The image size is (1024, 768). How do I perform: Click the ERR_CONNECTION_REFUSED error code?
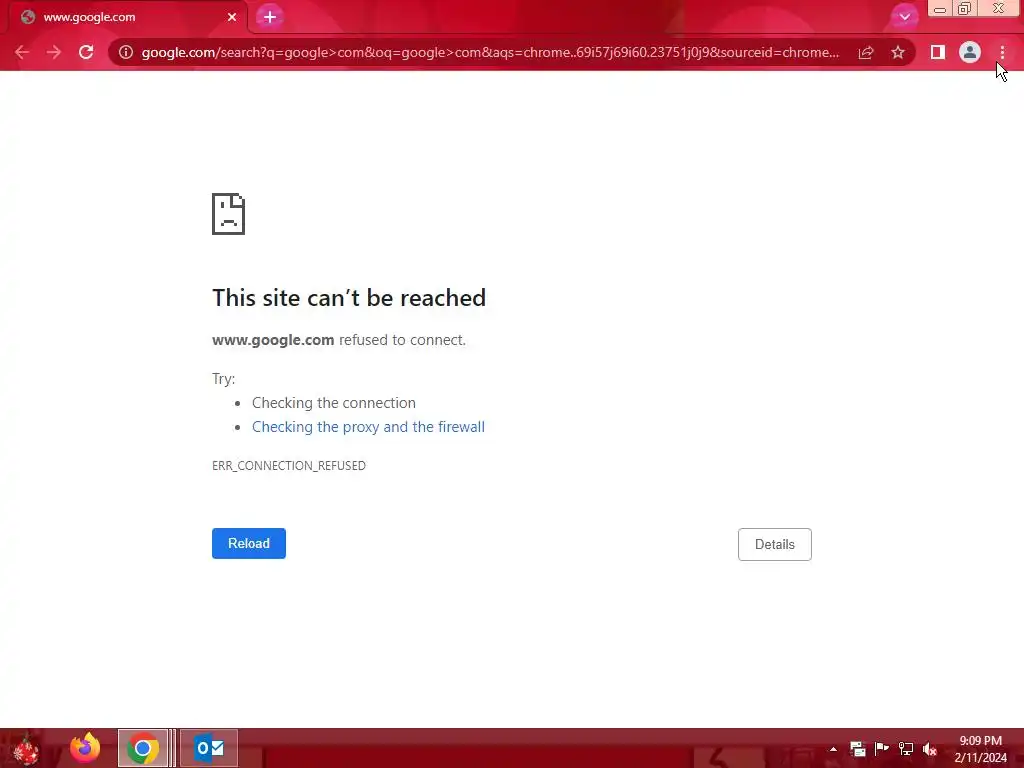pyautogui.click(x=289, y=466)
